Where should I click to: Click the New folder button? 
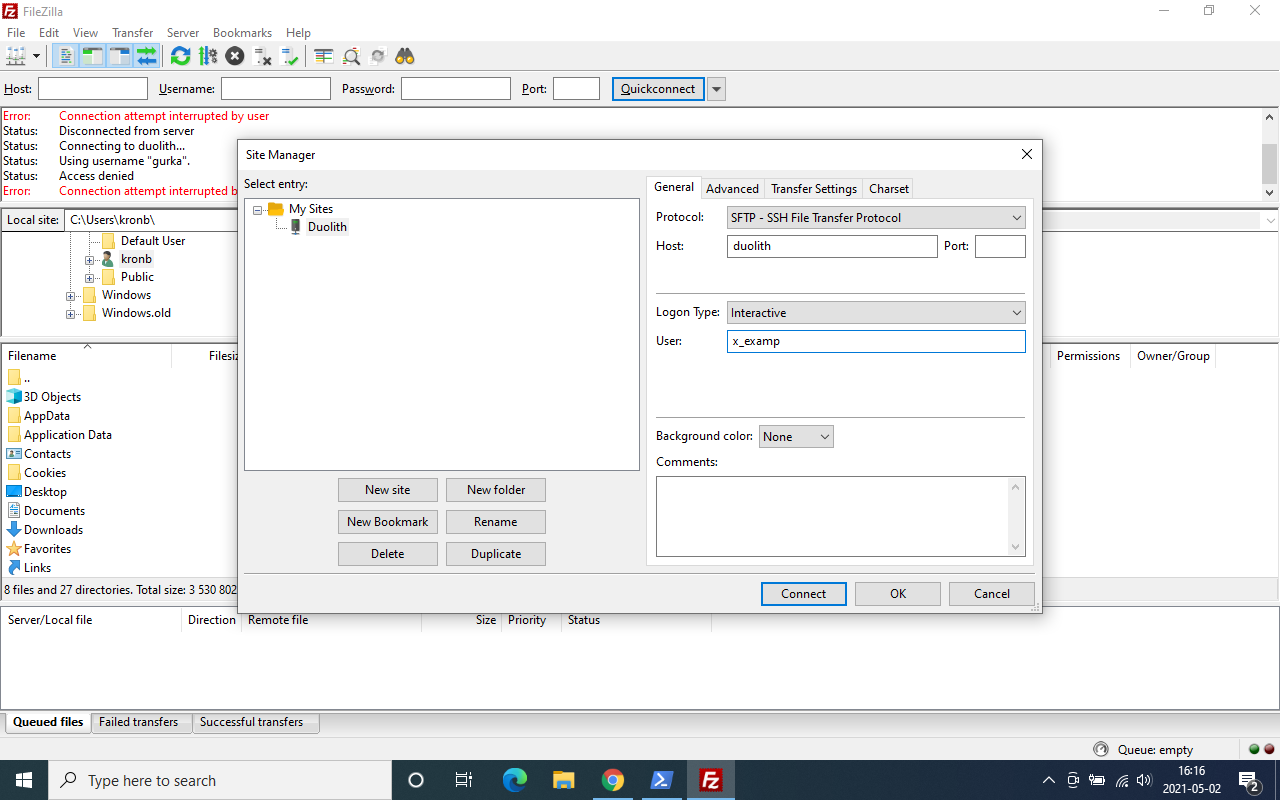point(496,490)
